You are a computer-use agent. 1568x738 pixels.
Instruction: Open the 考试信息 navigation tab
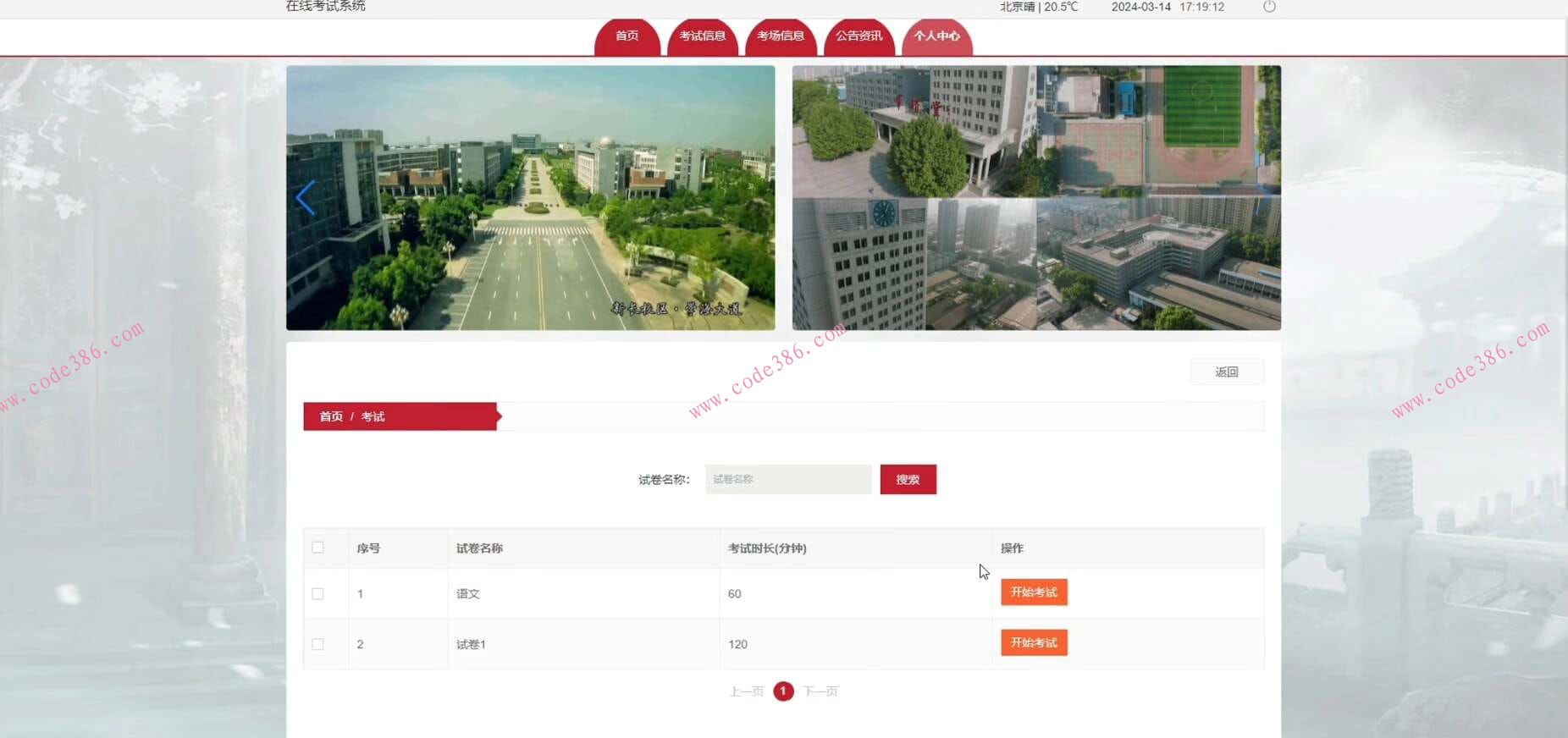tap(703, 36)
